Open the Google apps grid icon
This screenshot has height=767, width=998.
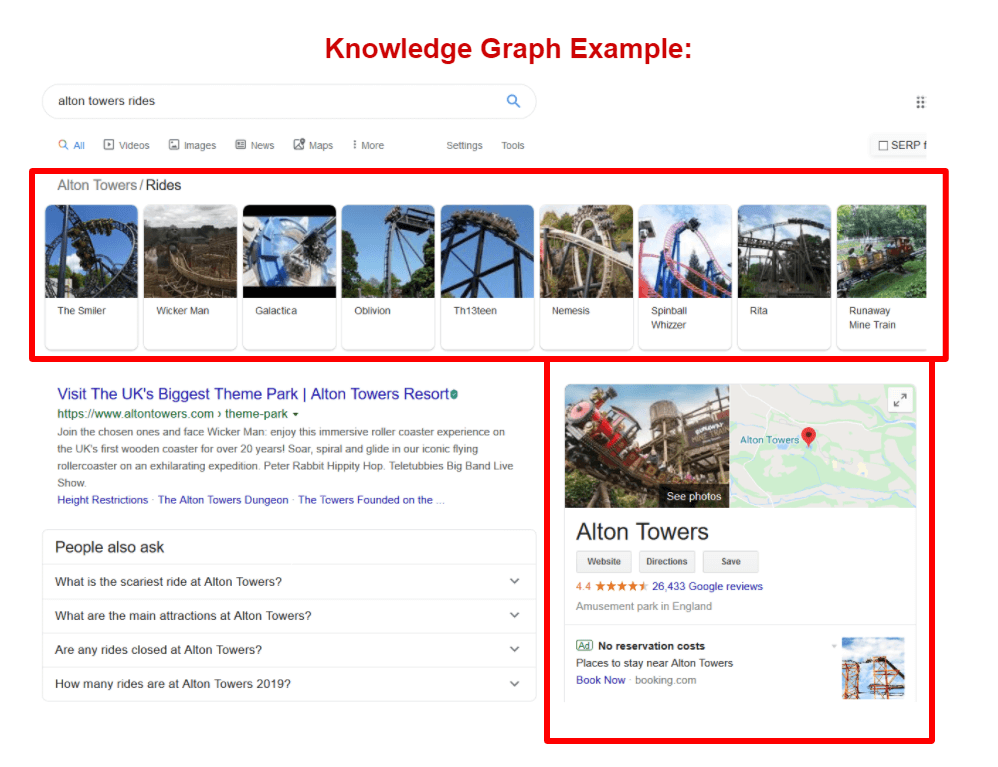(x=920, y=102)
